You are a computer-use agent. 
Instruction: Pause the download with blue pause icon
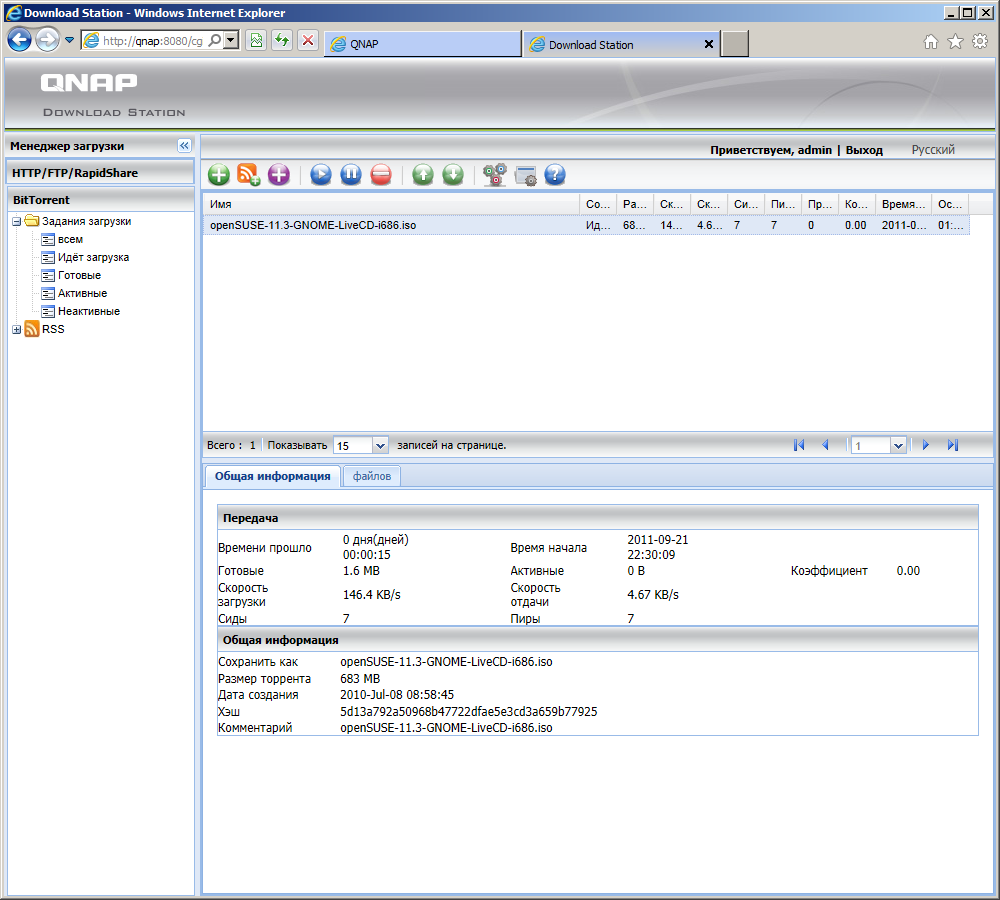pyautogui.click(x=351, y=175)
